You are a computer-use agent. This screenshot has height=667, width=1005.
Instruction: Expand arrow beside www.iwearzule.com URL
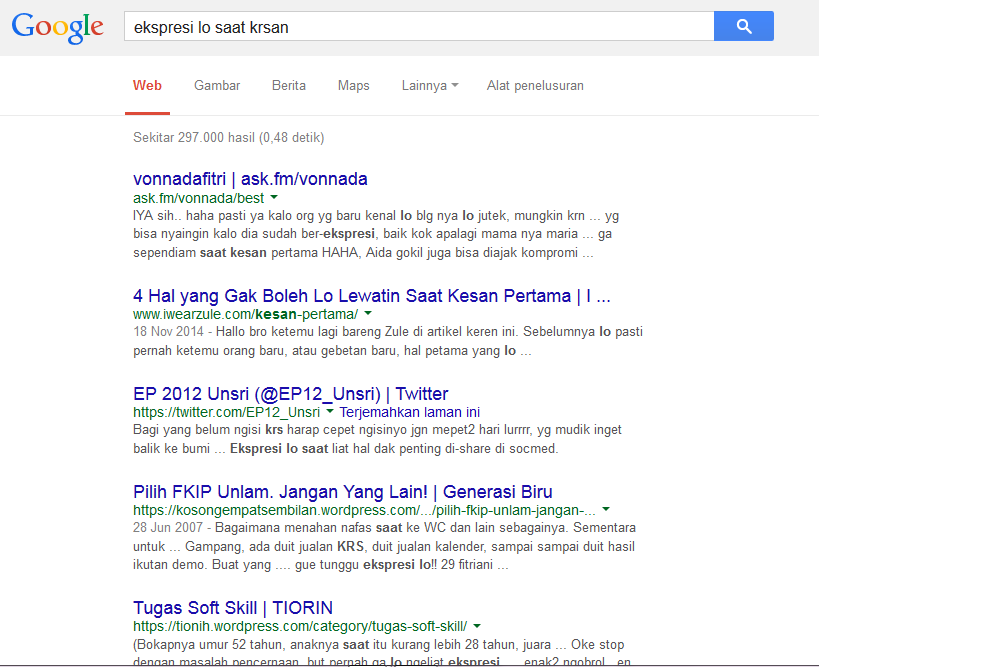(368, 314)
